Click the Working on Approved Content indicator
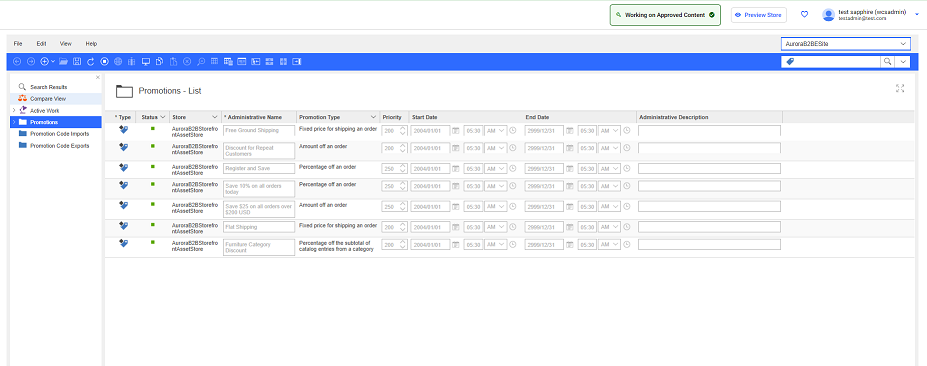The height and width of the screenshot is (366, 927). coord(665,15)
